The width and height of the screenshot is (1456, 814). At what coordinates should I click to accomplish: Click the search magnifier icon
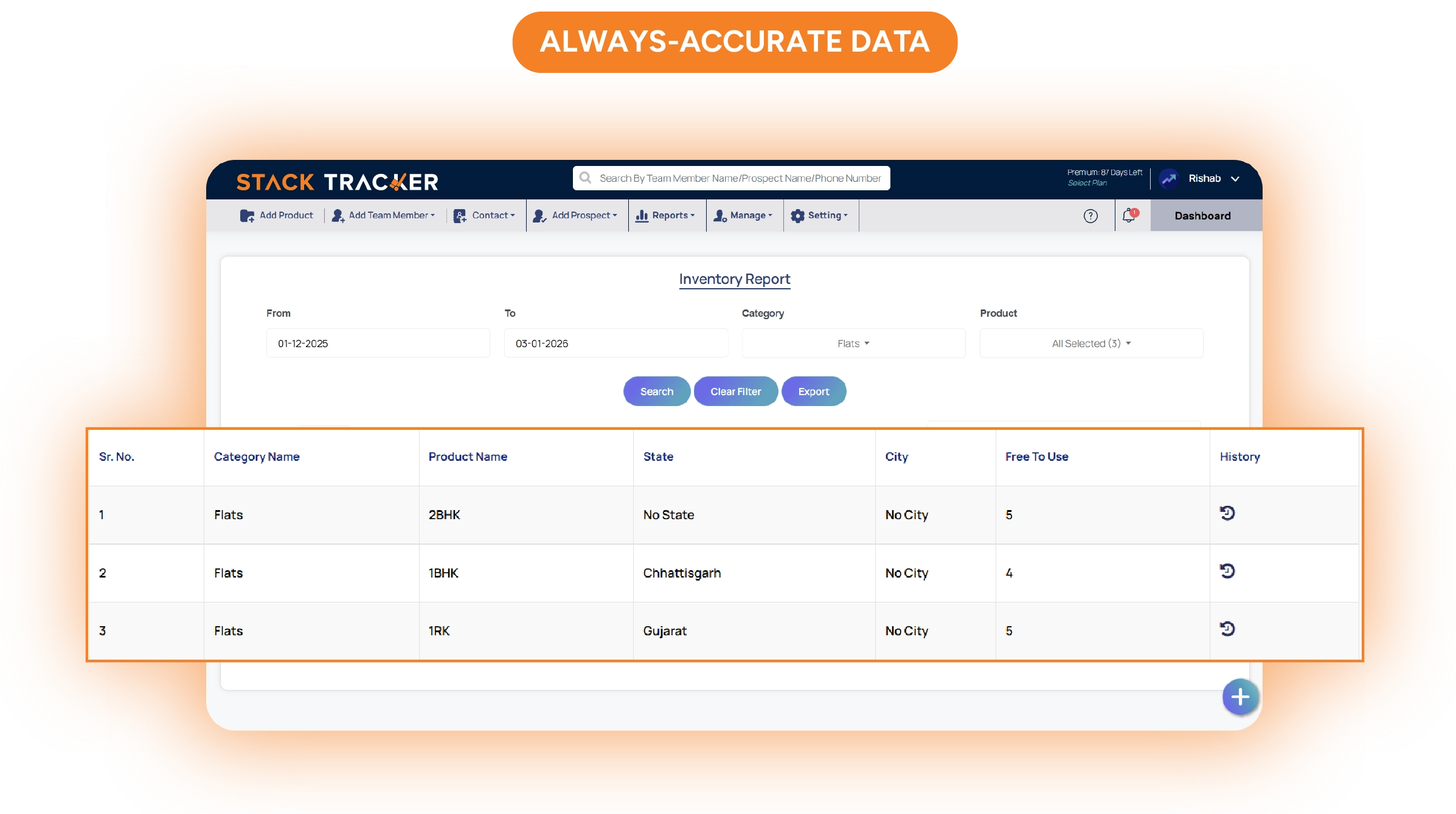click(586, 178)
